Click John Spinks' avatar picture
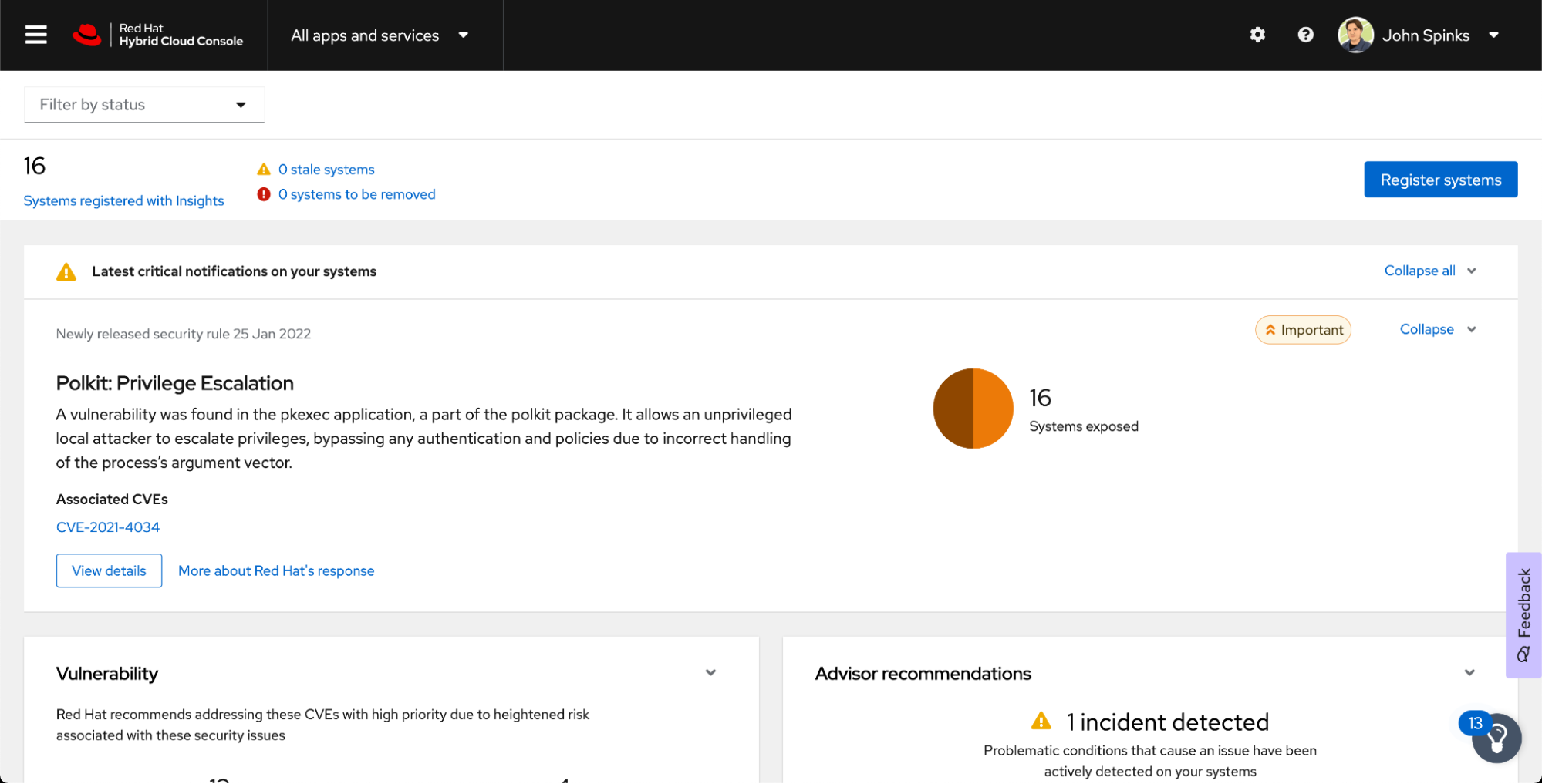Viewport: 1542px width, 784px height. (1355, 35)
